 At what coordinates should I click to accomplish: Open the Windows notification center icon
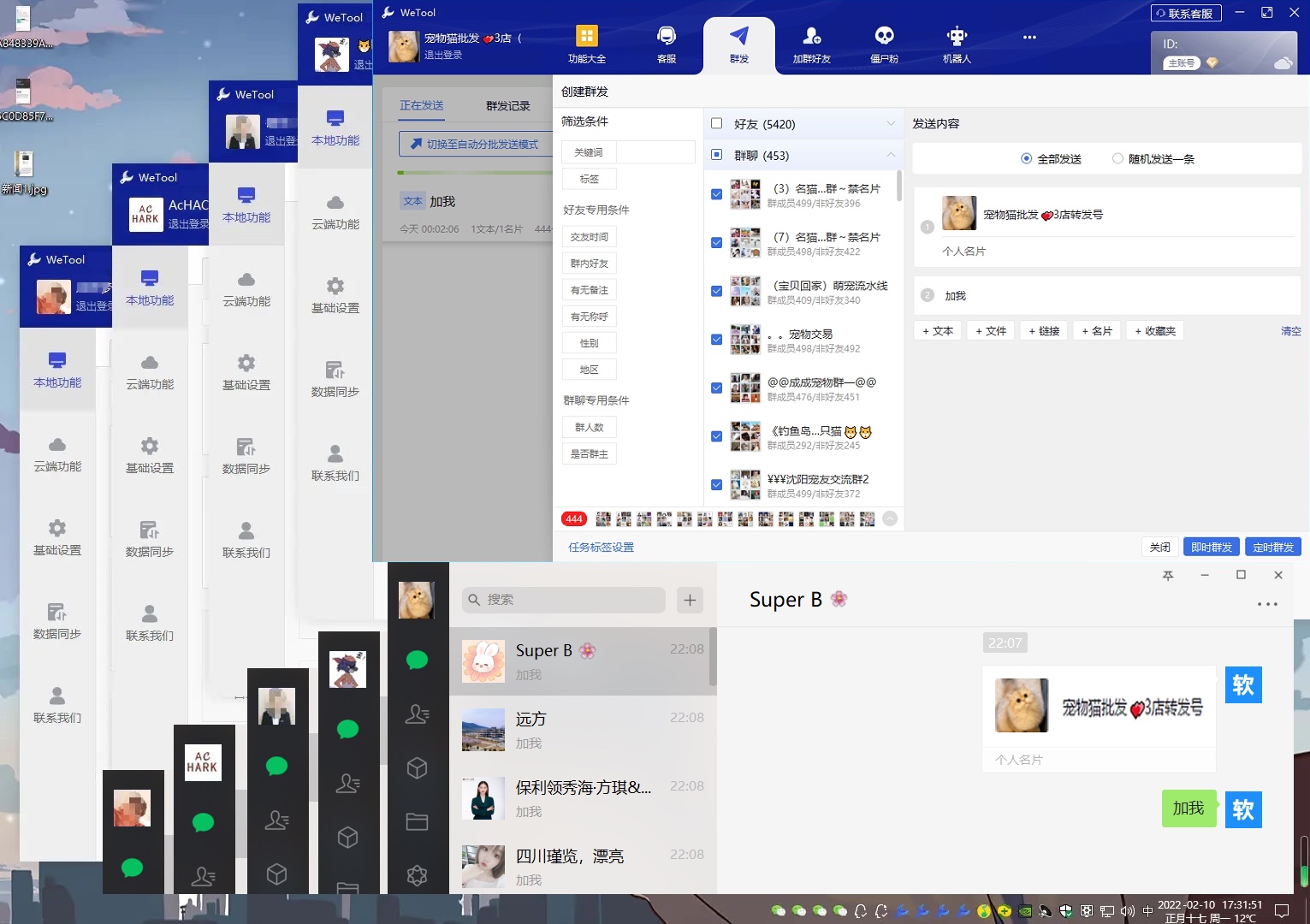click(1282, 910)
